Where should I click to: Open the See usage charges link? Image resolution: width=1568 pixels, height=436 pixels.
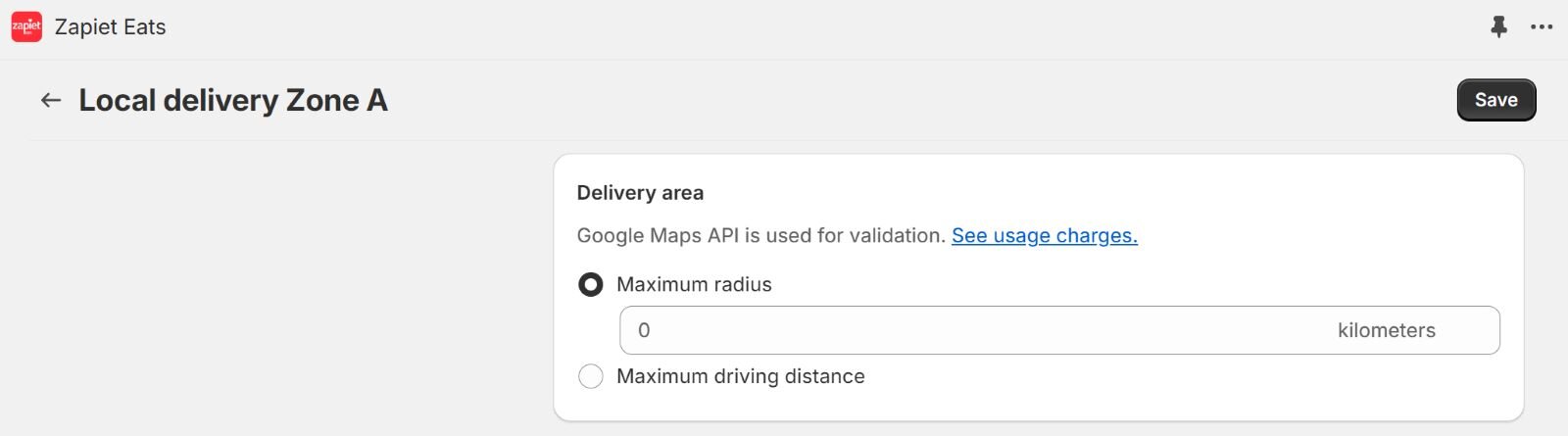point(1044,236)
